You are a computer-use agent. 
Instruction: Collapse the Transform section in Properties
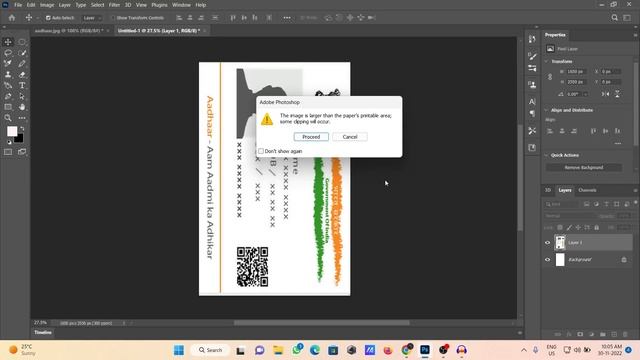coord(547,62)
